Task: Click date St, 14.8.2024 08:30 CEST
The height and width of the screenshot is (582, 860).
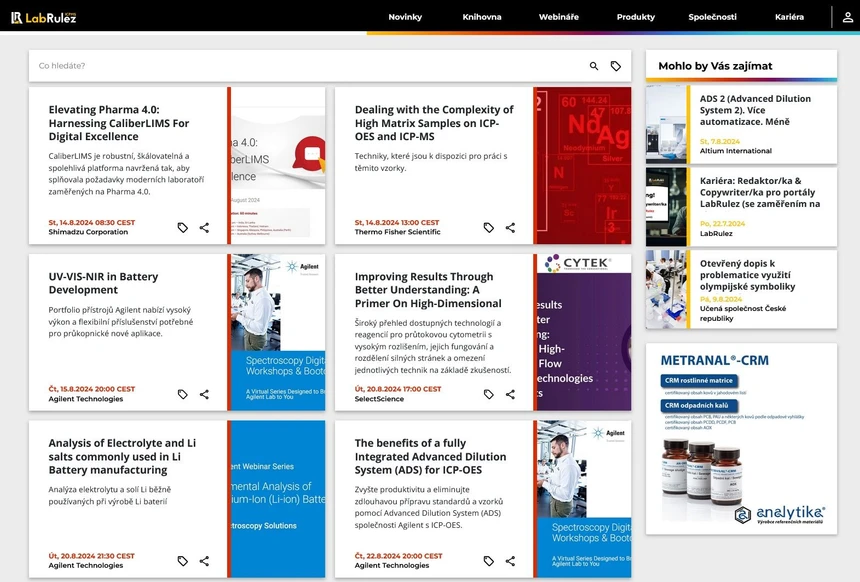Action: pos(92,223)
